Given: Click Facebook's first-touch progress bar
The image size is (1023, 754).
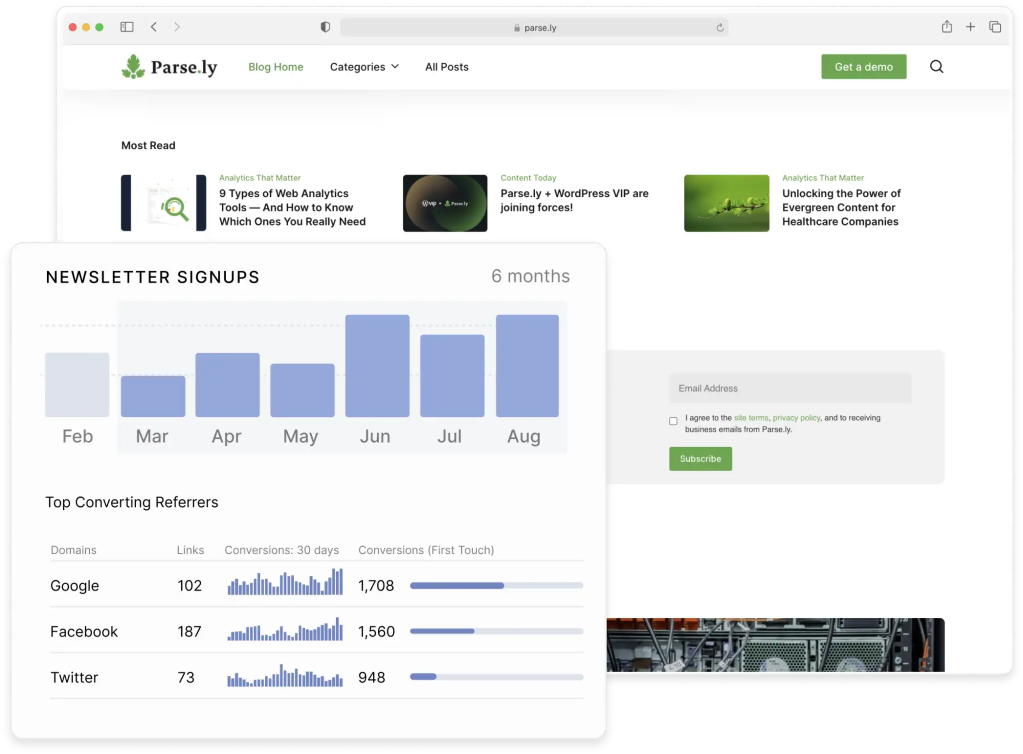Looking at the screenshot, I should coord(496,631).
